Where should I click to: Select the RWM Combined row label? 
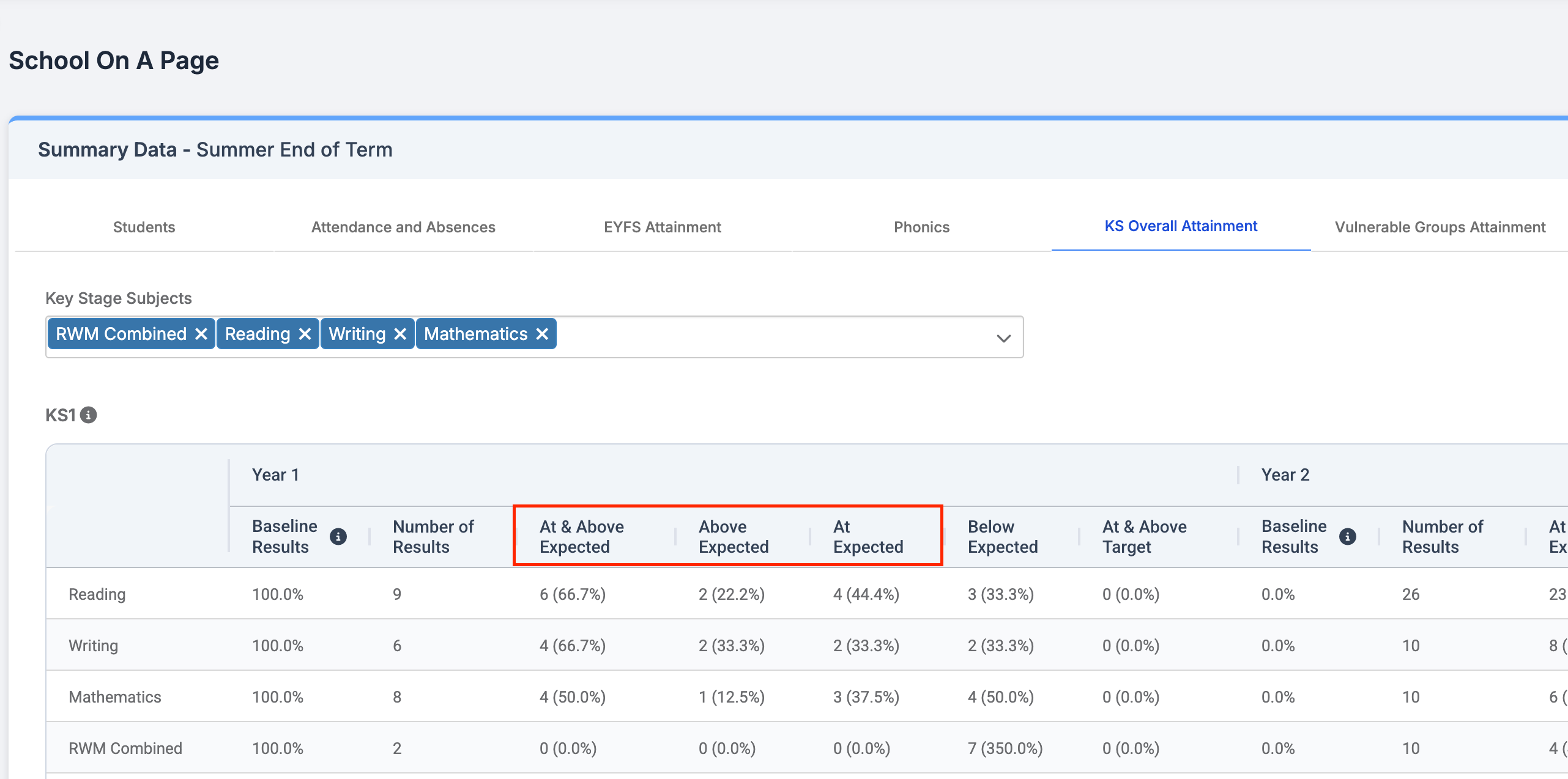pyautogui.click(x=125, y=748)
